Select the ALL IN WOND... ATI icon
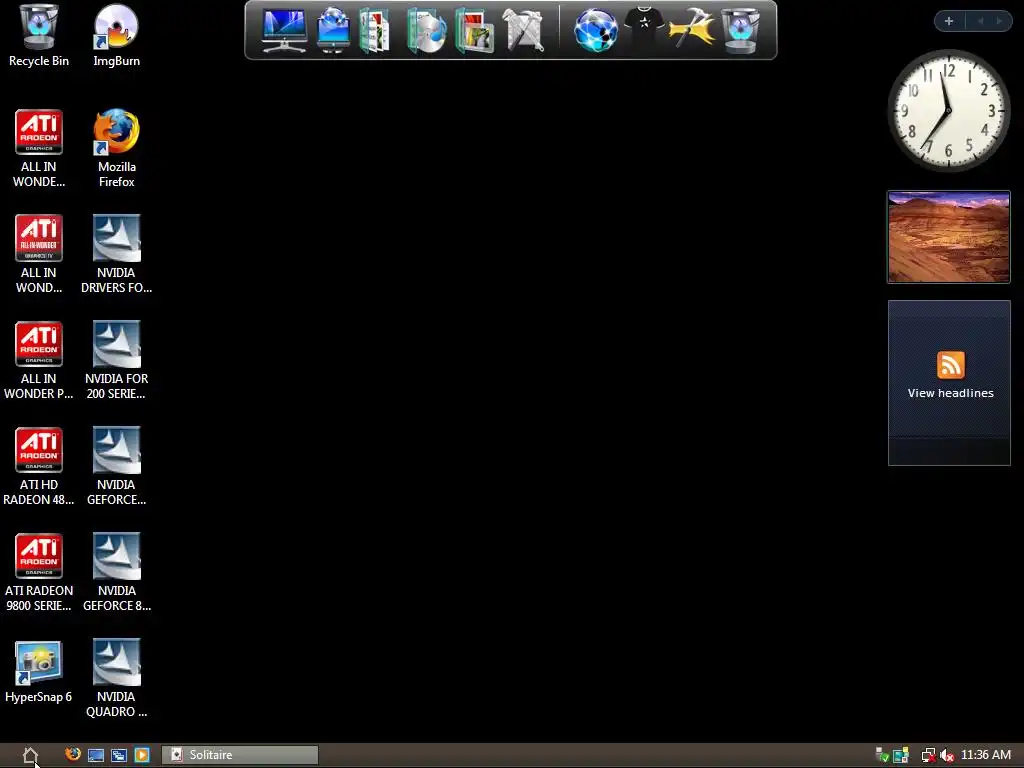Image resolution: width=1024 pixels, height=768 pixels. click(x=39, y=255)
